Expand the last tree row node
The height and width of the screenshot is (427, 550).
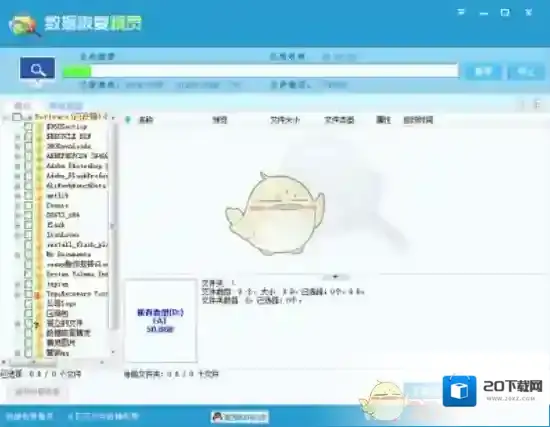tap(18, 353)
